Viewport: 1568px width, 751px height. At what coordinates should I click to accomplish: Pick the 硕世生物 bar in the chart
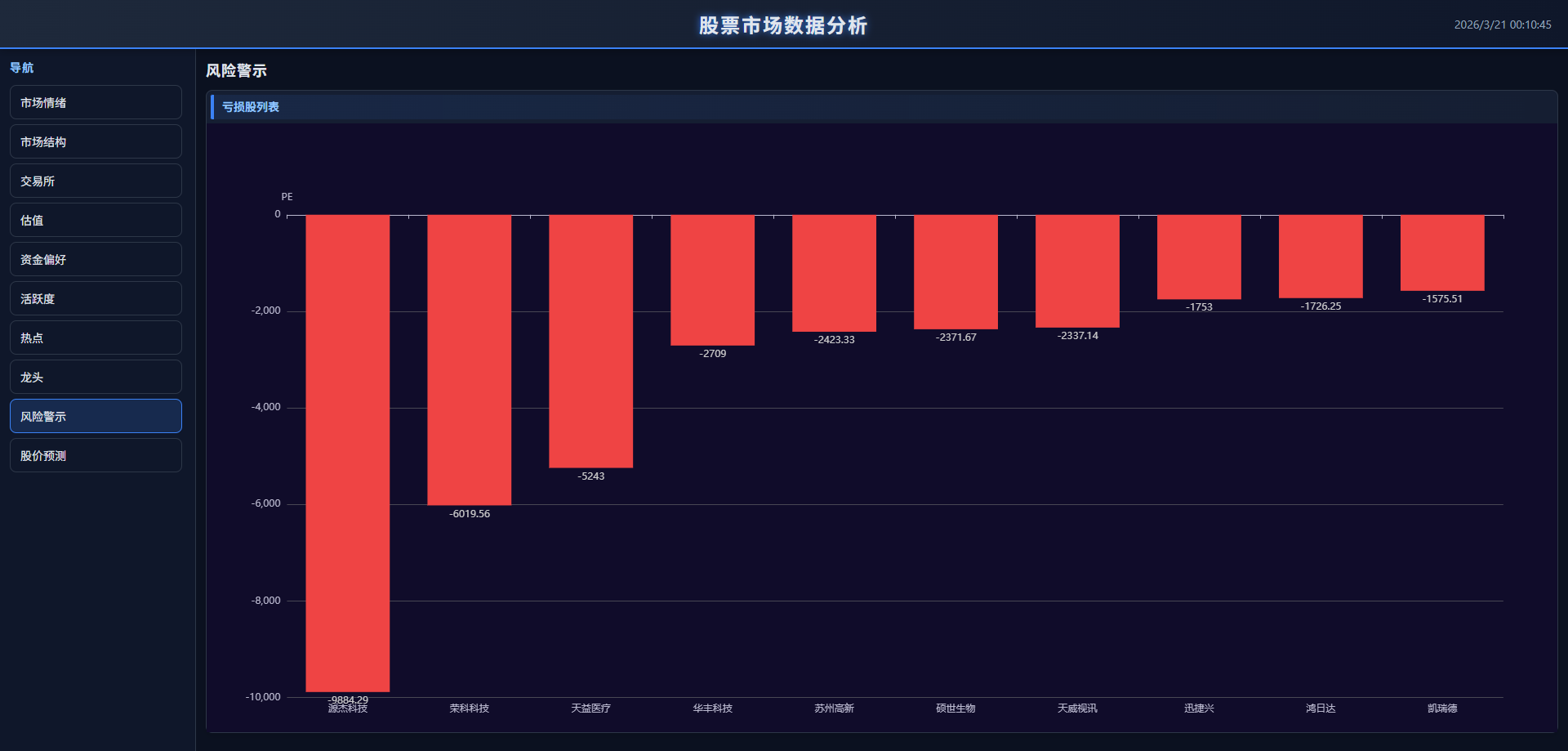coord(955,272)
